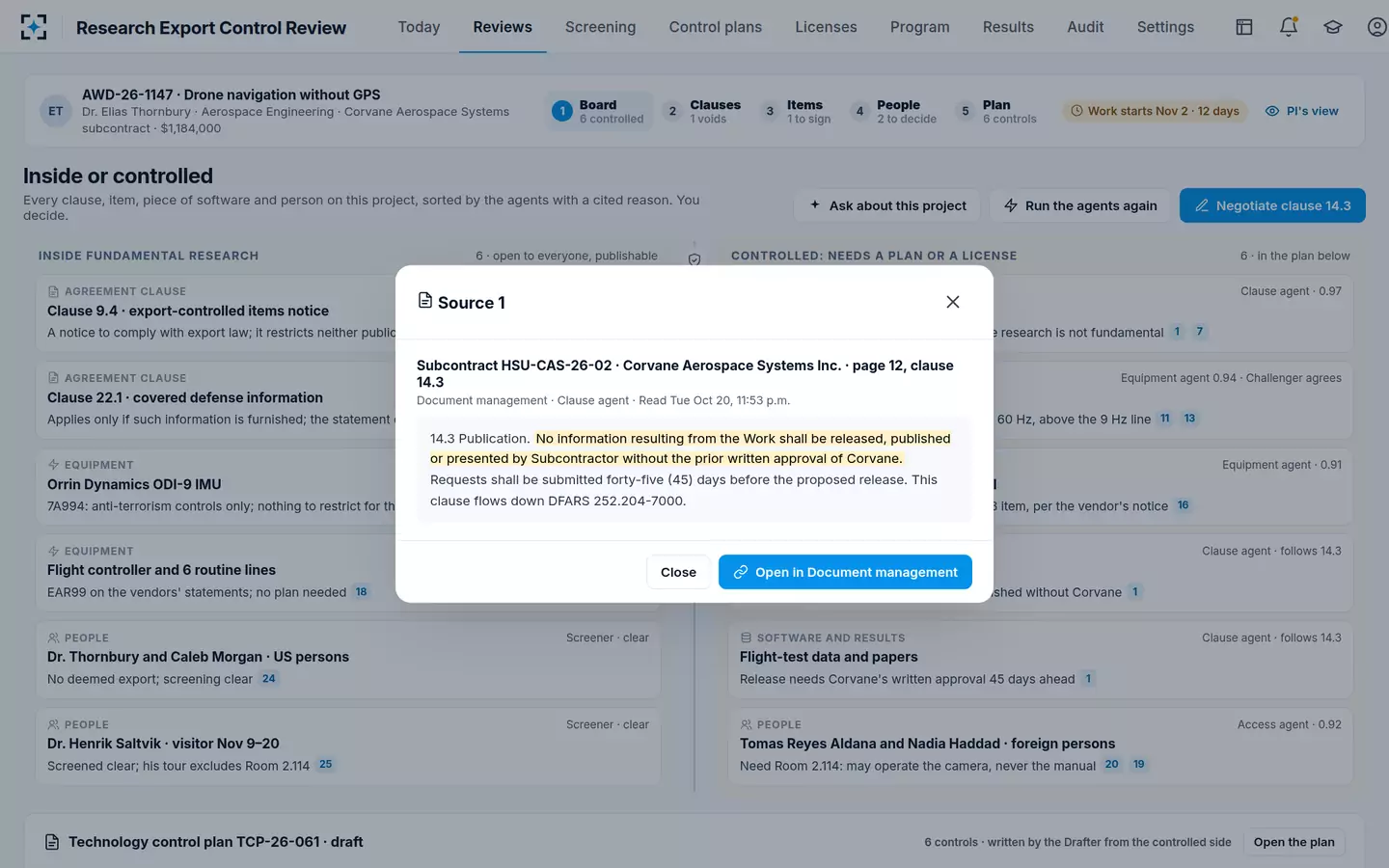Screen dimensions: 1389x868
Task: Go to the Control plans tab
Action: (x=716, y=27)
